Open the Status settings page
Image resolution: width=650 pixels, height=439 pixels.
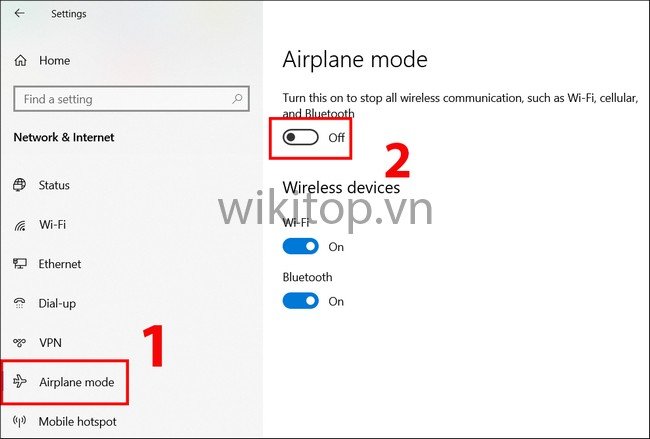click(54, 185)
